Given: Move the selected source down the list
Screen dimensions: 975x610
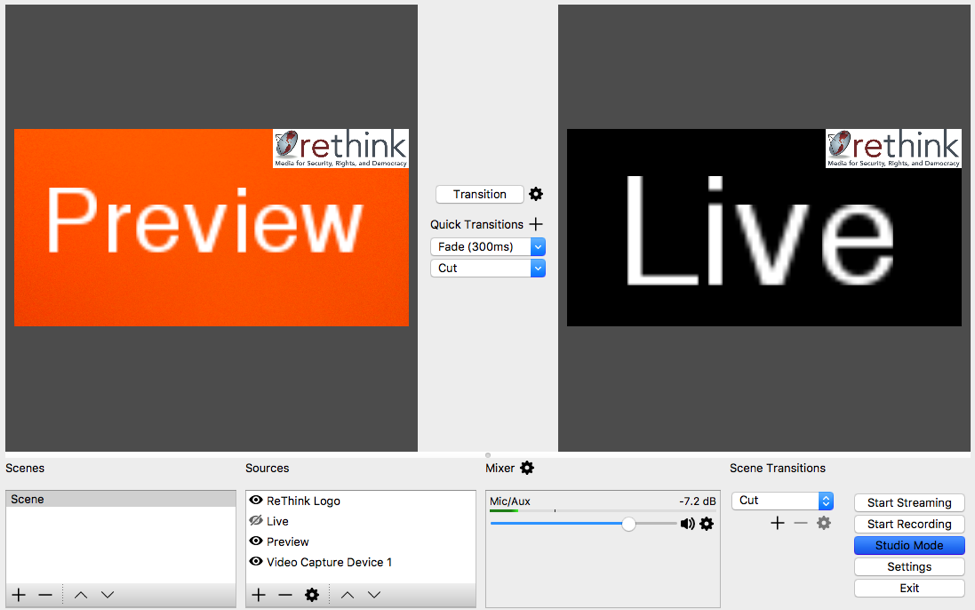Looking at the screenshot, I should click(x=375, y=594).
